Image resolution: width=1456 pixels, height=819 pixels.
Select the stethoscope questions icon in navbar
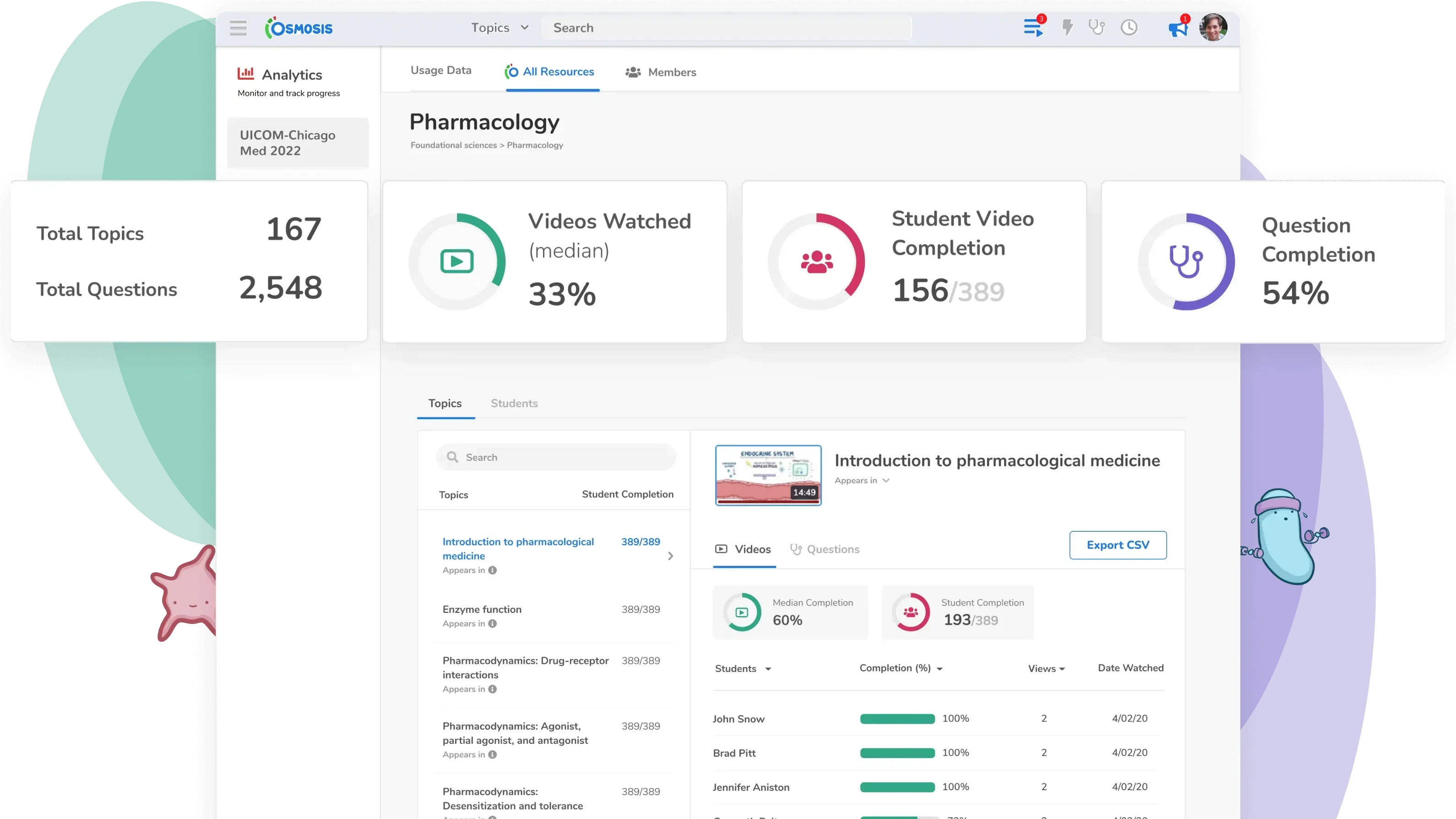coord(1097,27)
